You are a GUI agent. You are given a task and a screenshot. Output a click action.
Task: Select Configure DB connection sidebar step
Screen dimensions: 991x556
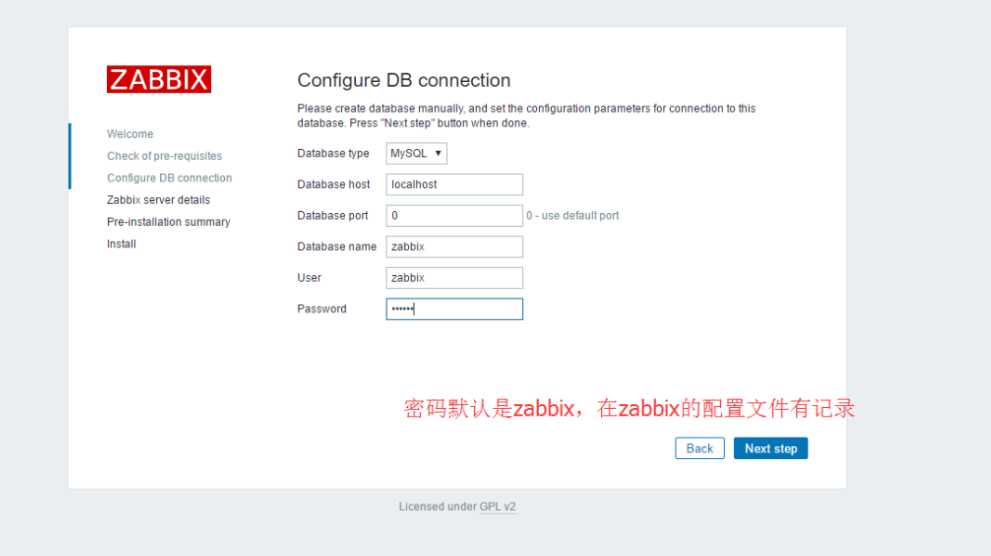click(x=169, y=178)
